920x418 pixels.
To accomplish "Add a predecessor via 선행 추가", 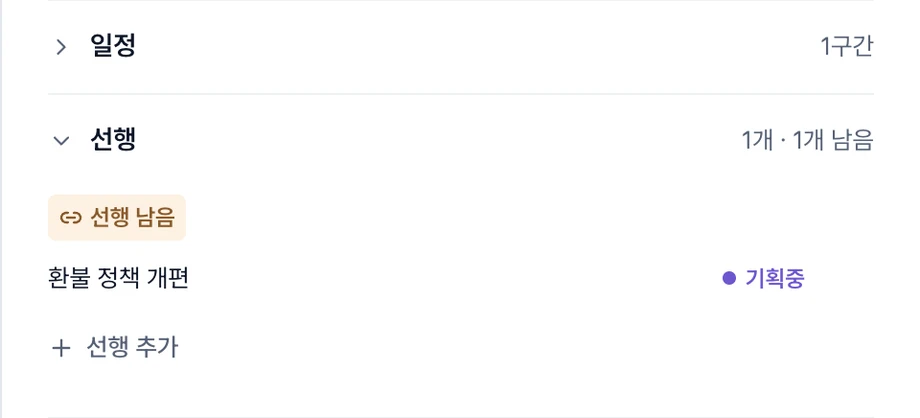I will click(115, 348).
